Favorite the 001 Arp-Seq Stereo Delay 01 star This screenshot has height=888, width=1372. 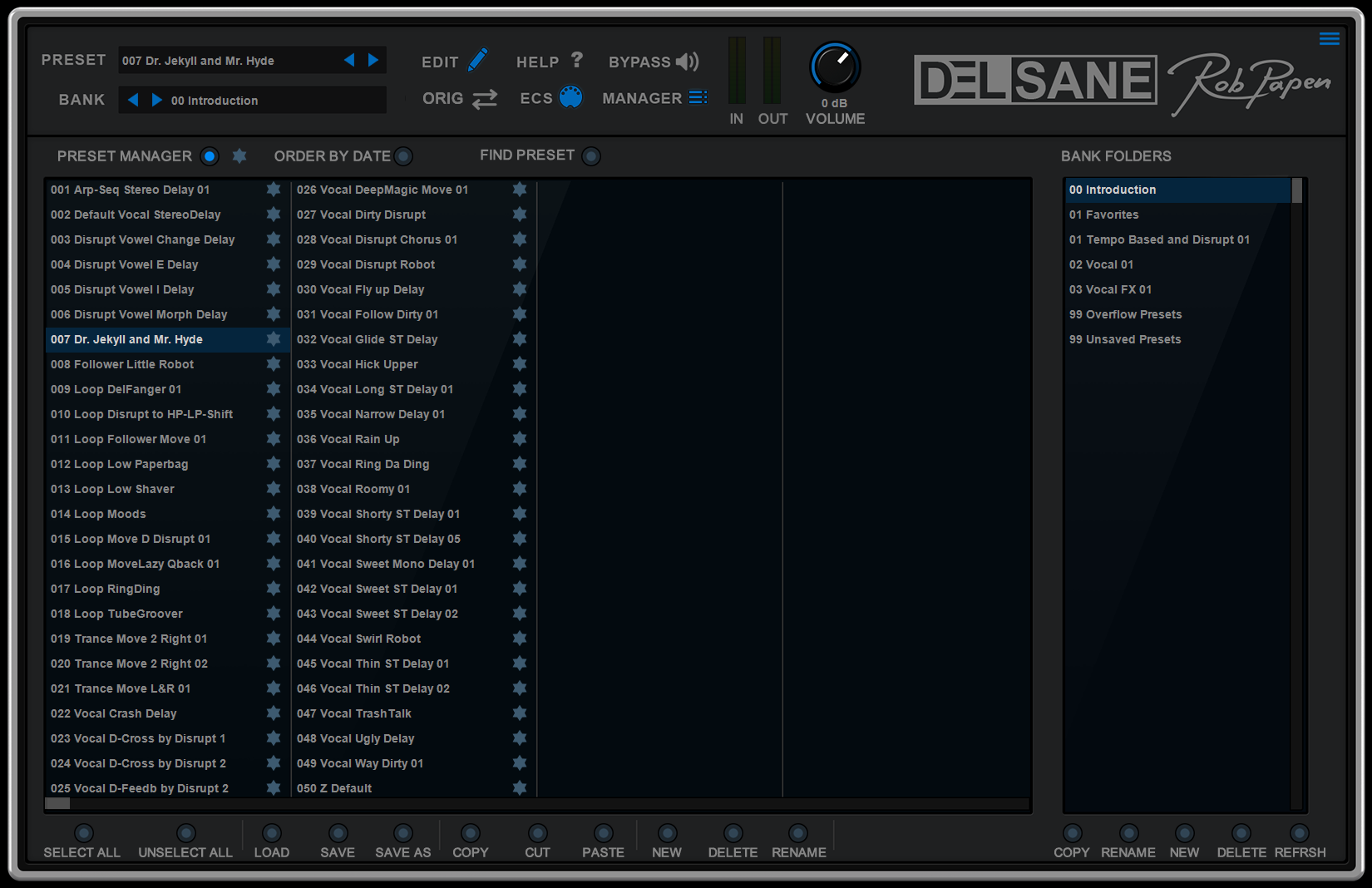(274, 190)
